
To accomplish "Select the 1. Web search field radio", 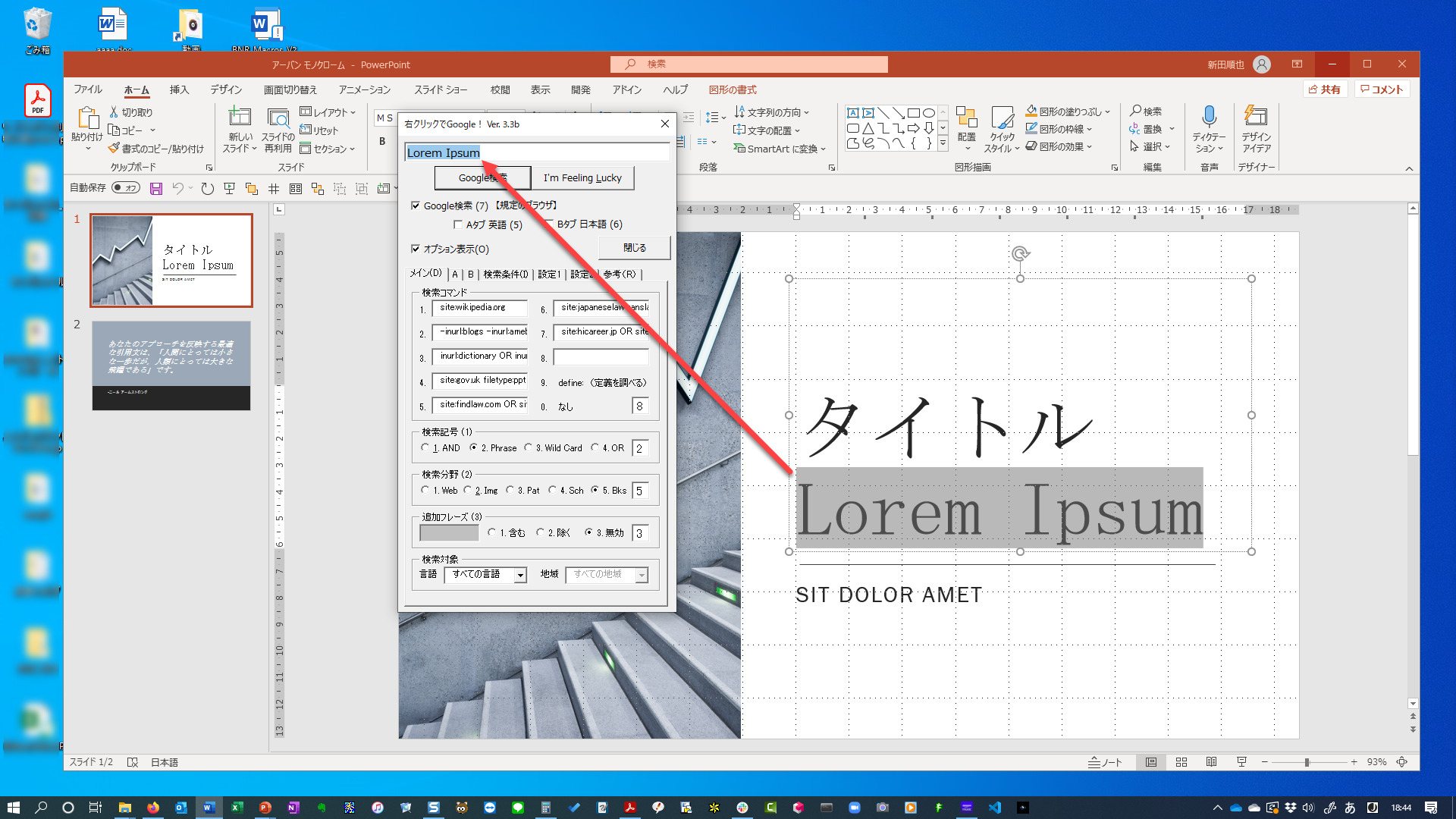I will (425, 490).
